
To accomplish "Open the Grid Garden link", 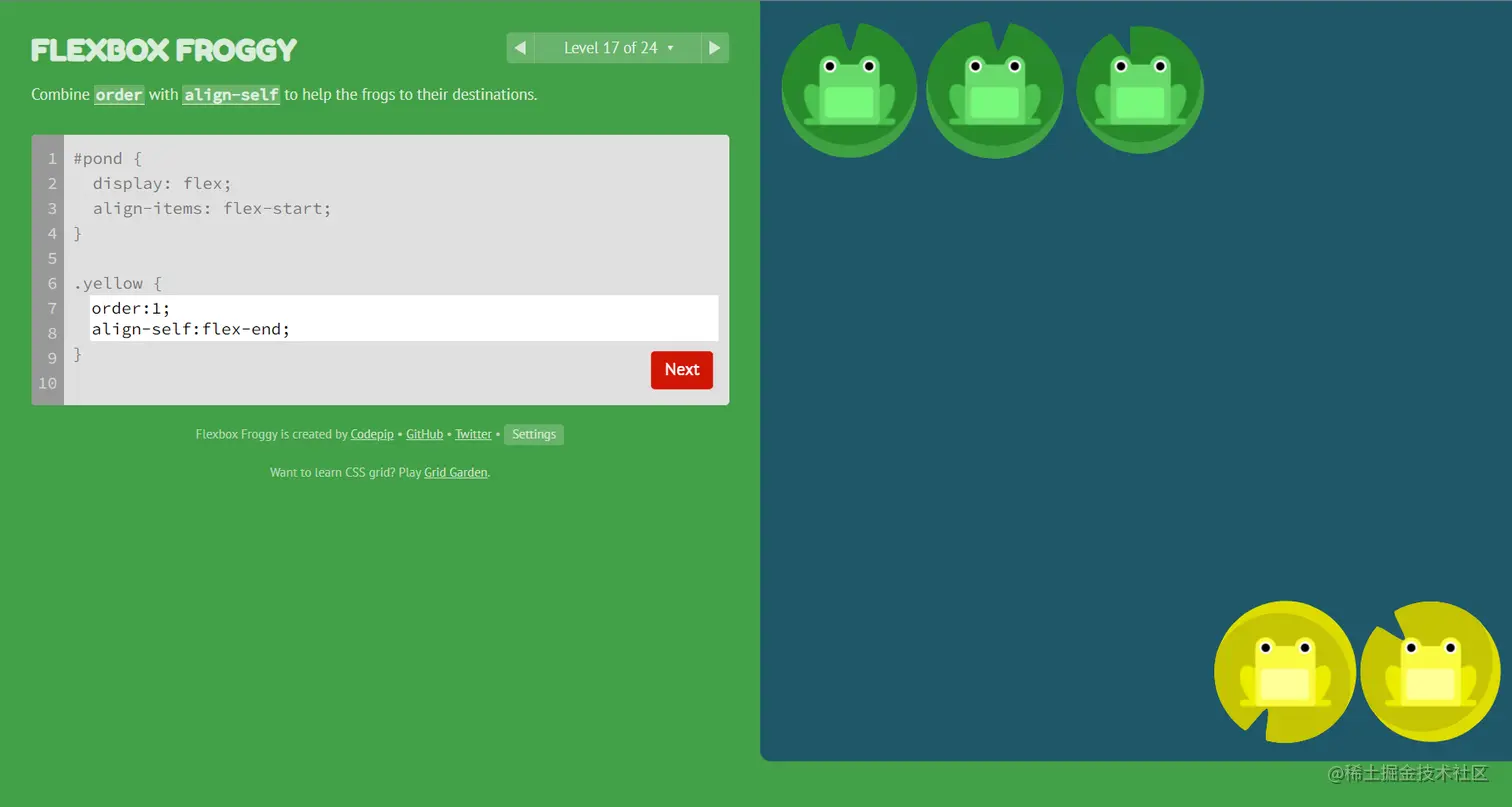I will [x=456, y=472].
